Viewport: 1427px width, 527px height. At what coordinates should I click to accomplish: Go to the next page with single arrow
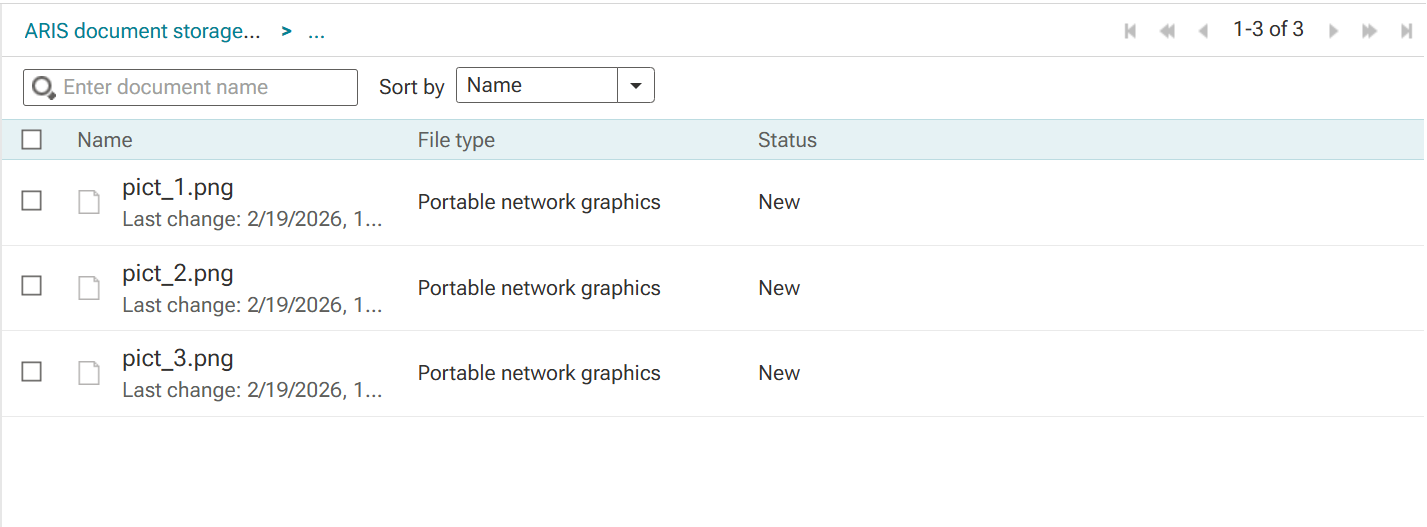coord(1333,31)
